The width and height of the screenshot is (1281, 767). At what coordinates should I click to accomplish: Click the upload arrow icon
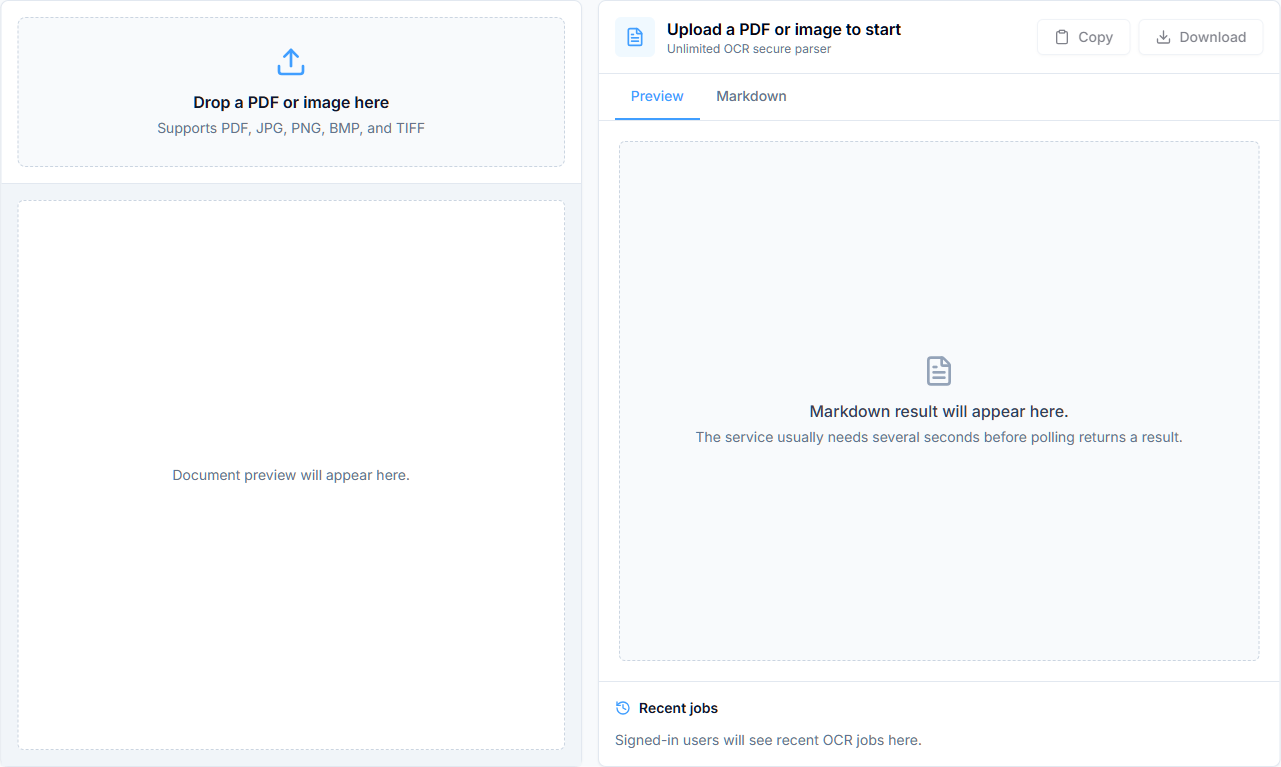pyautogui.click(x=291, y=62)
